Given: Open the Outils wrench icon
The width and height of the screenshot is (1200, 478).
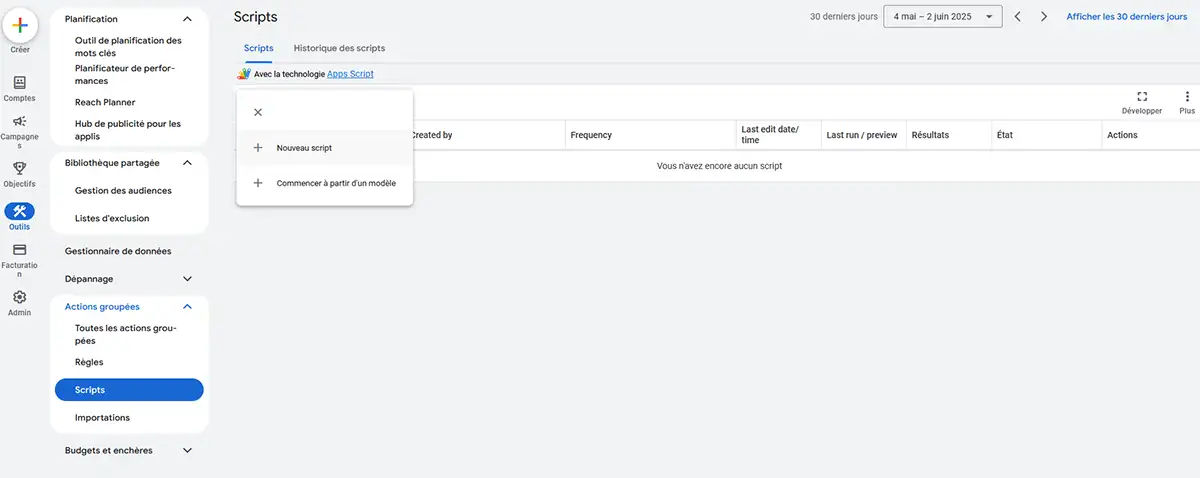Looking at the screenshot, I should (20, 211).
